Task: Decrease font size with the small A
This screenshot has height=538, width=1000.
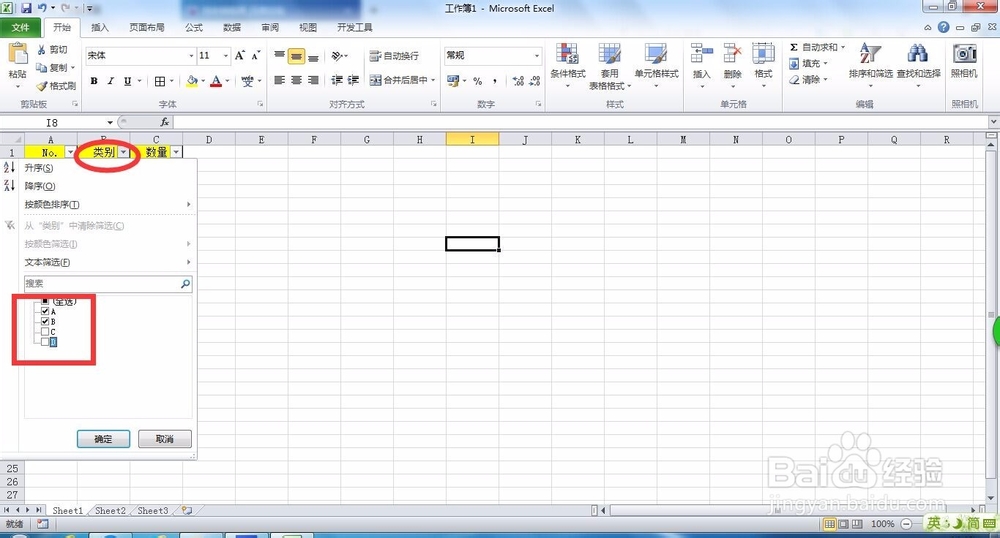Action: [x=255, y=55]
